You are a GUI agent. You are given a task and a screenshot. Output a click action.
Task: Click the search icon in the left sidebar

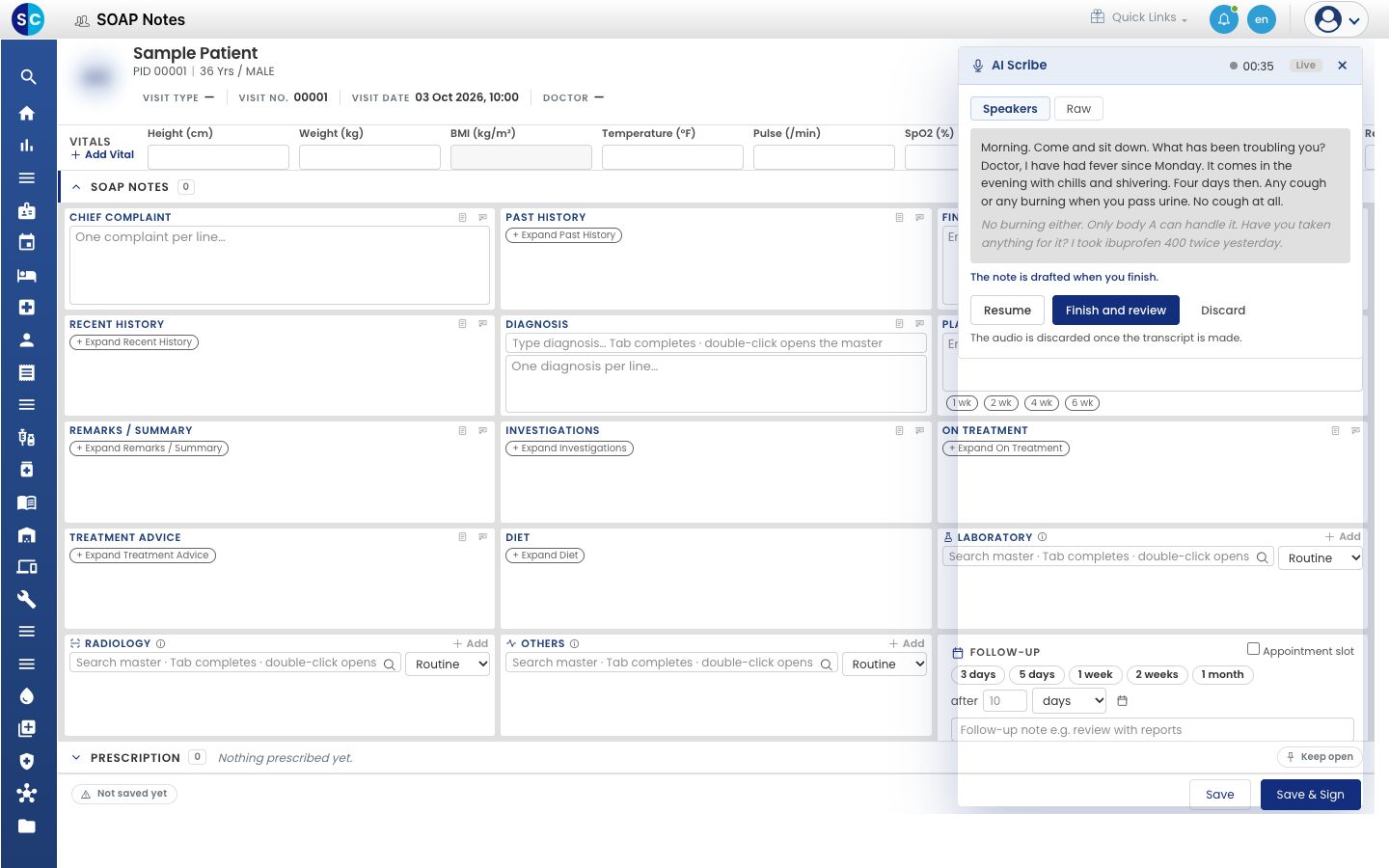point(28,77)
